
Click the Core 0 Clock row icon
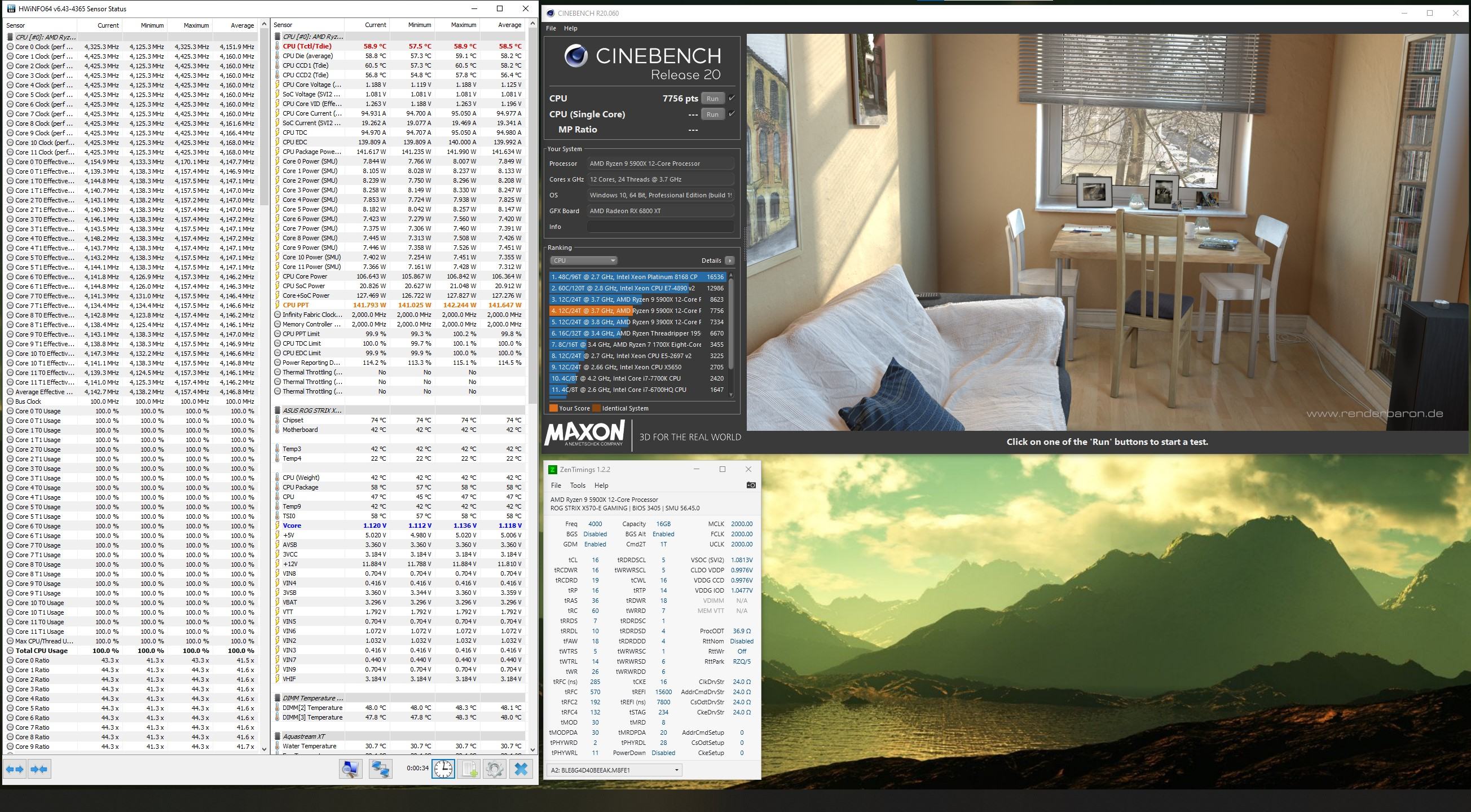[x=10, y=47]
